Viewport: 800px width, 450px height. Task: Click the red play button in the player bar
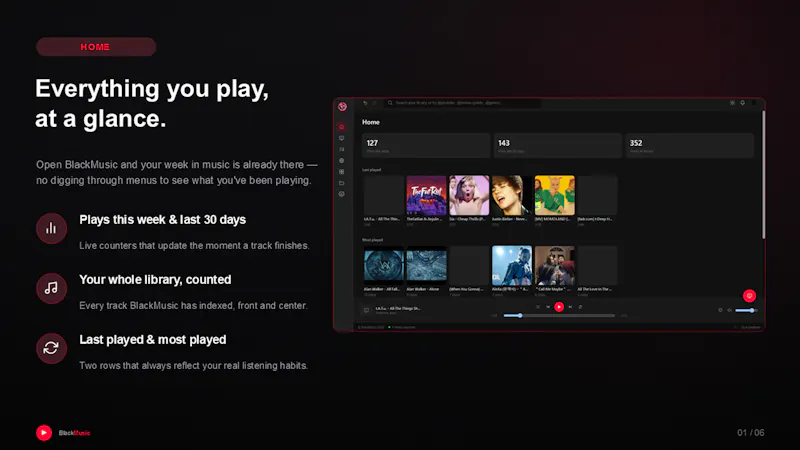[x=559, y=307]
